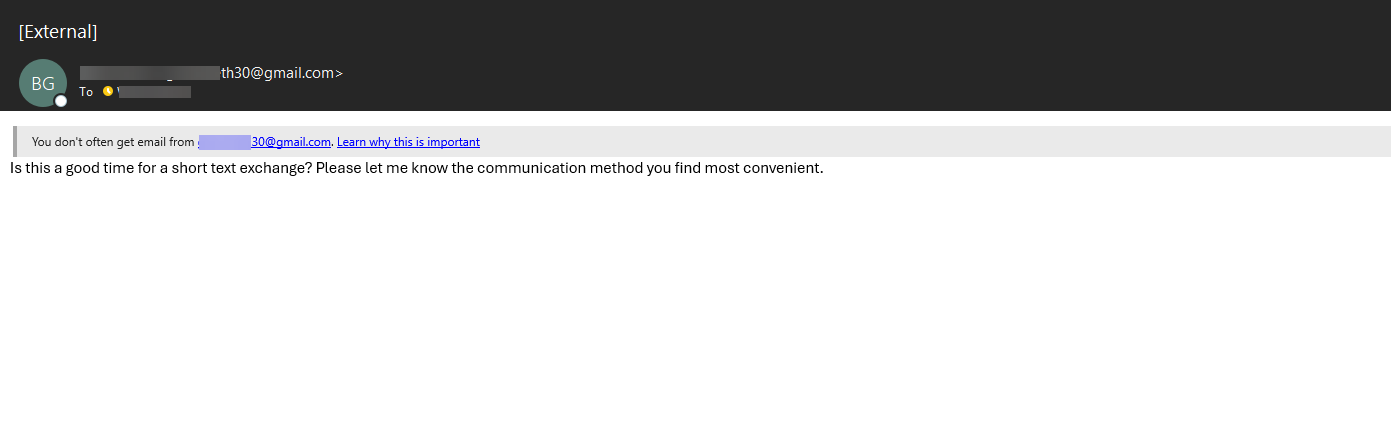Click the "To" recipients label
The image size is (1391, 441).
86,92
